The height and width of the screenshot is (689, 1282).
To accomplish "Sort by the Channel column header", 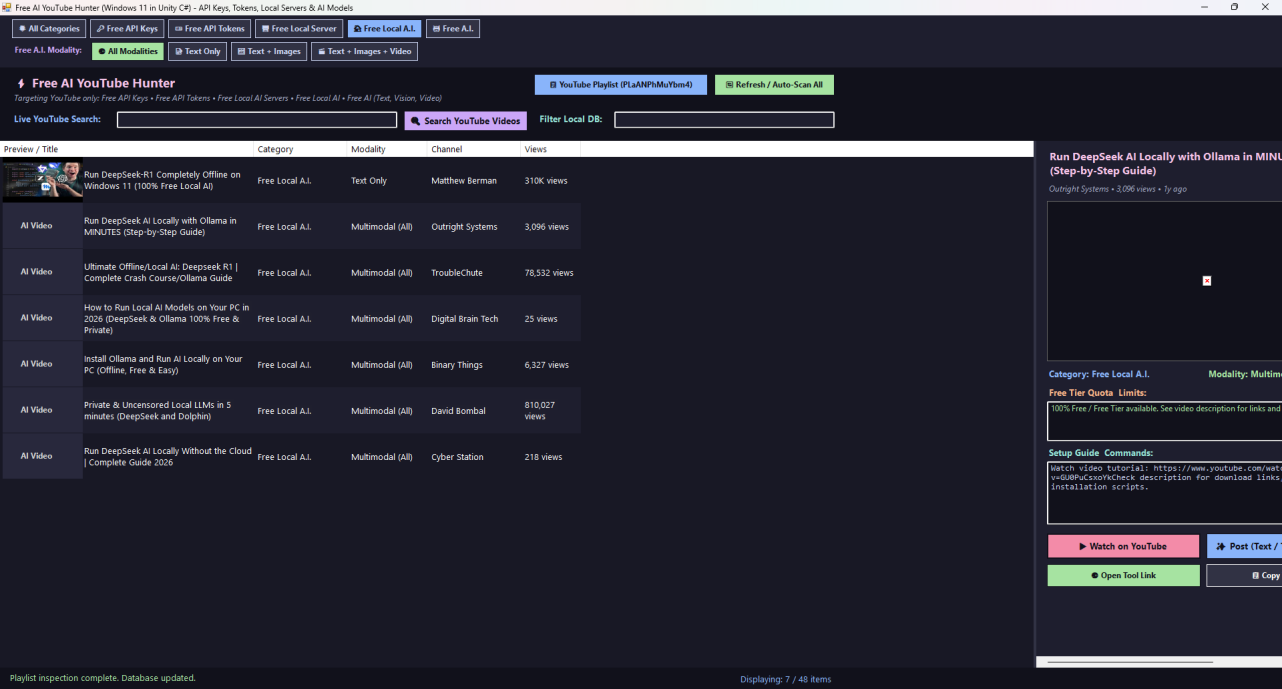I will (474, 149).
